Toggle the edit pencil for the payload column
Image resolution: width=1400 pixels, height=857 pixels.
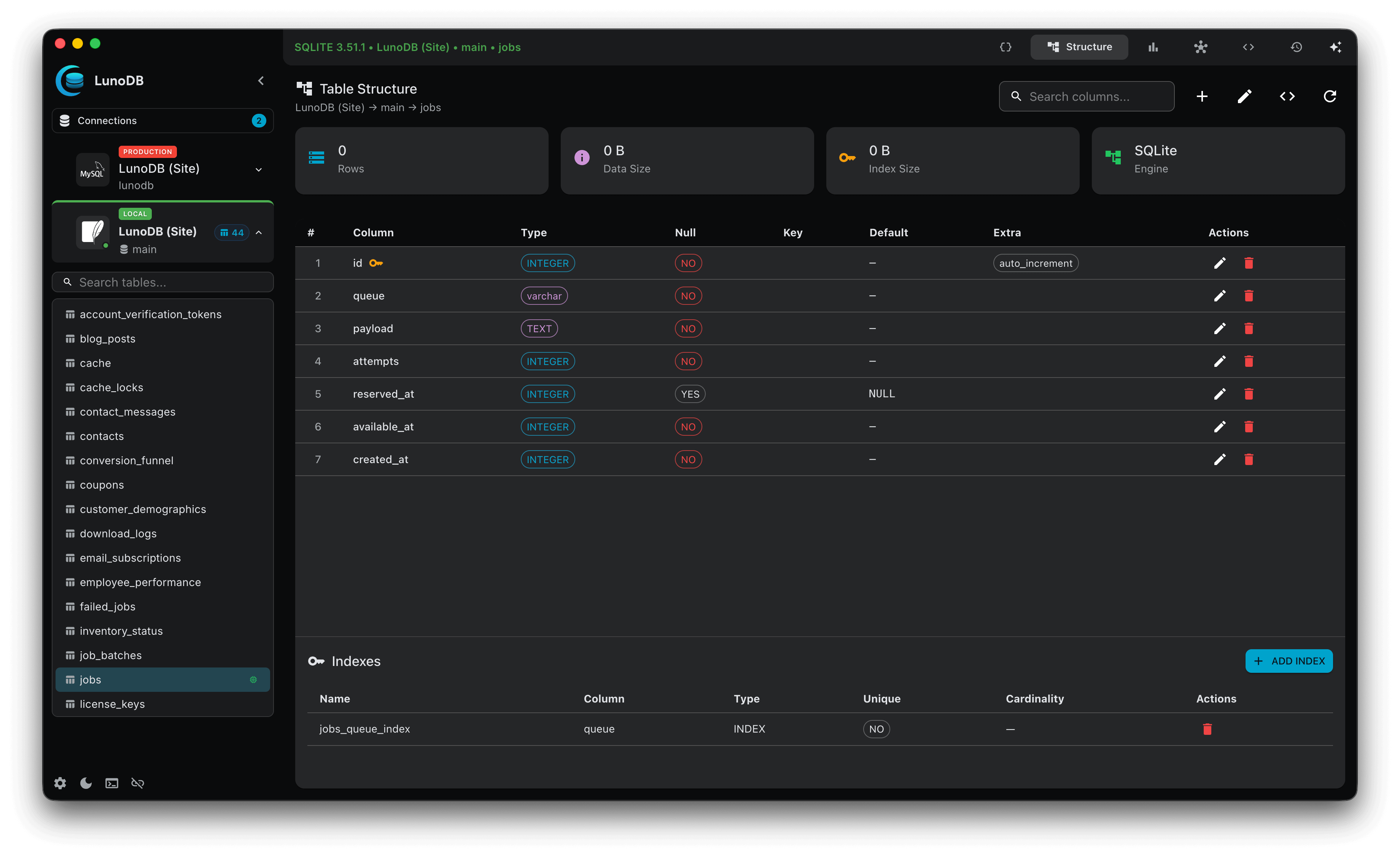click(x=1219, y=328)
